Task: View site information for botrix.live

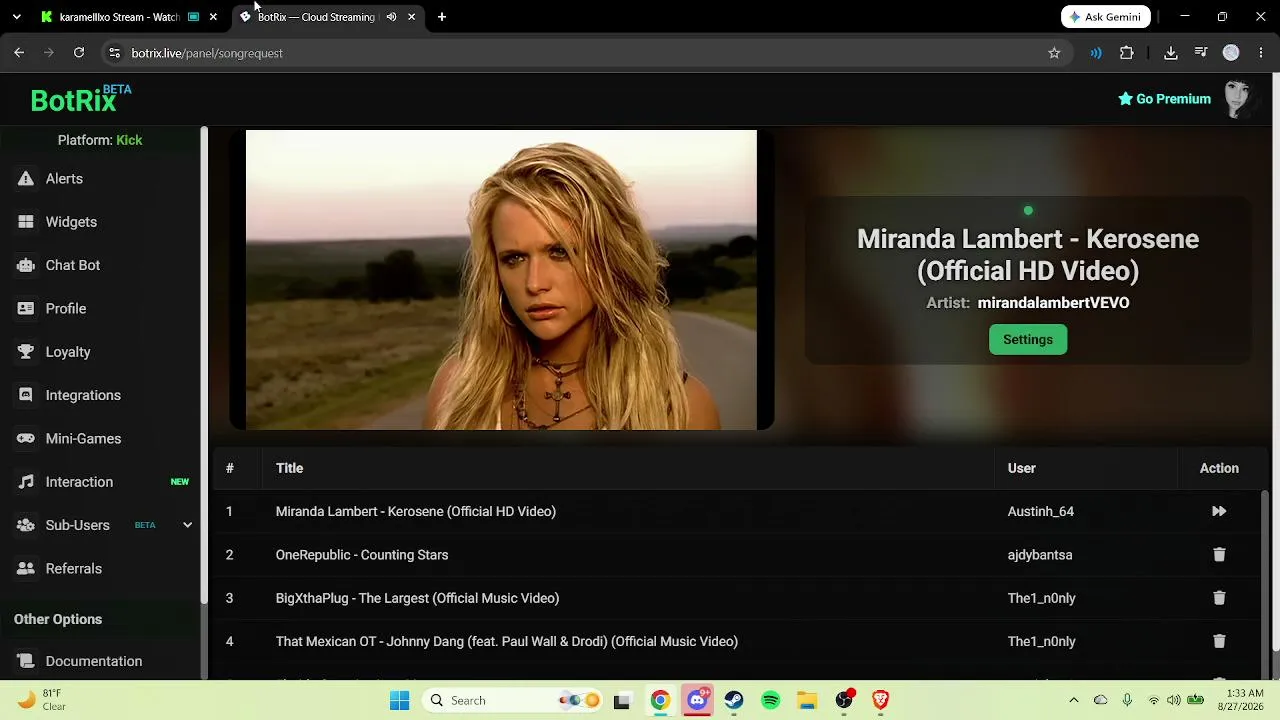Action: tap(114, 53)
